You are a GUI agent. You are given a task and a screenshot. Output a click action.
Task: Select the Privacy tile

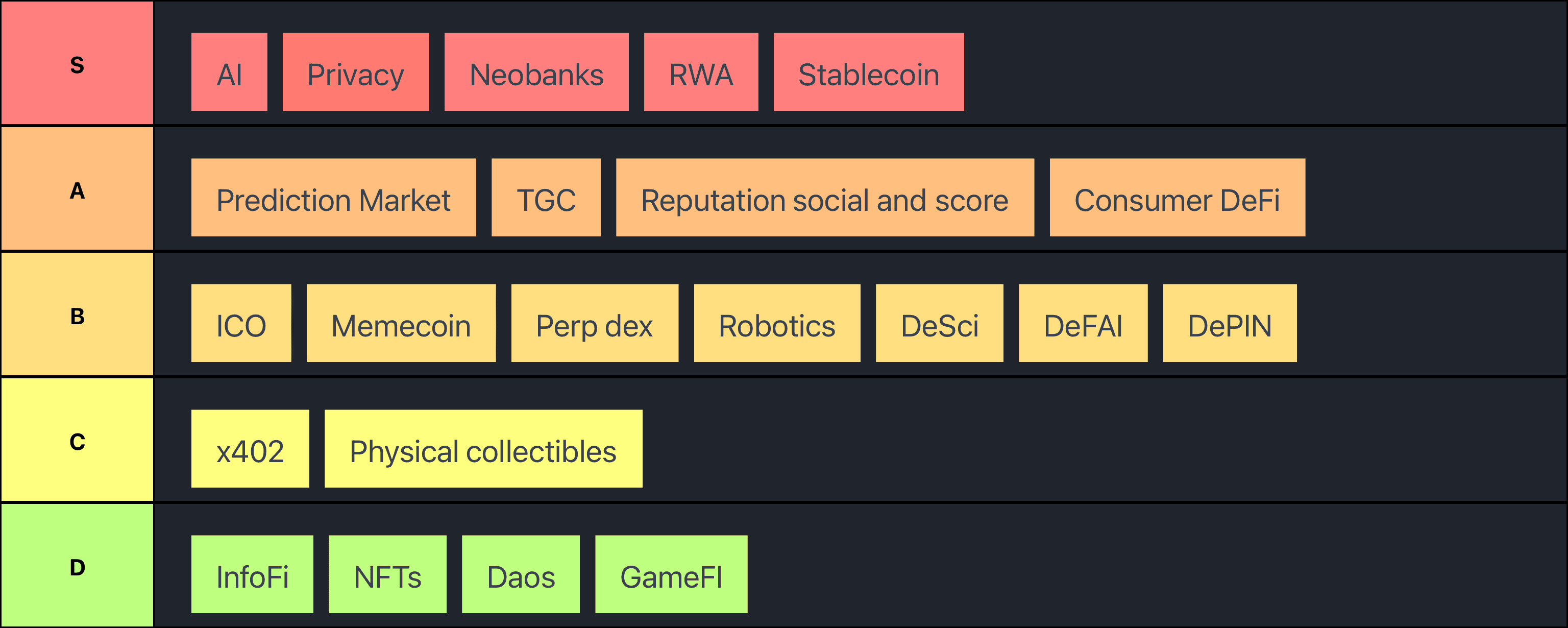click(x=355, y=72)
